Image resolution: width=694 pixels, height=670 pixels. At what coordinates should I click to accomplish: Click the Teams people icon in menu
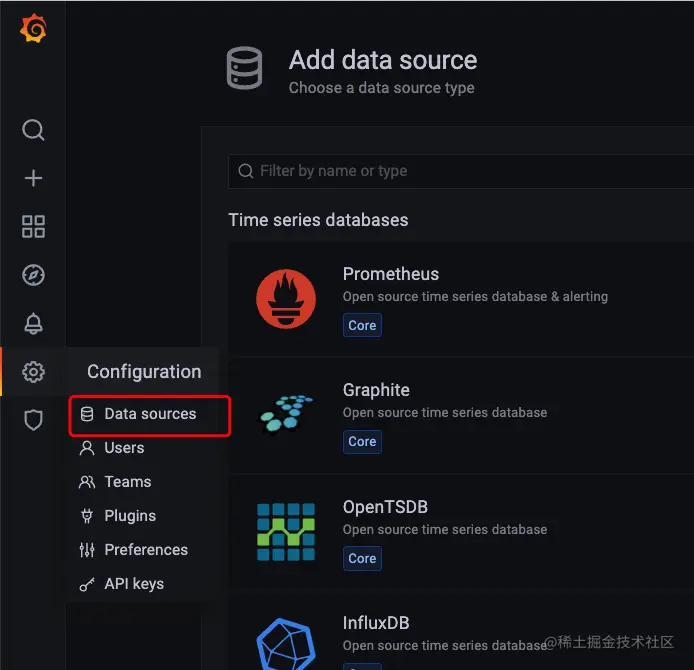(x=87, y=482)
